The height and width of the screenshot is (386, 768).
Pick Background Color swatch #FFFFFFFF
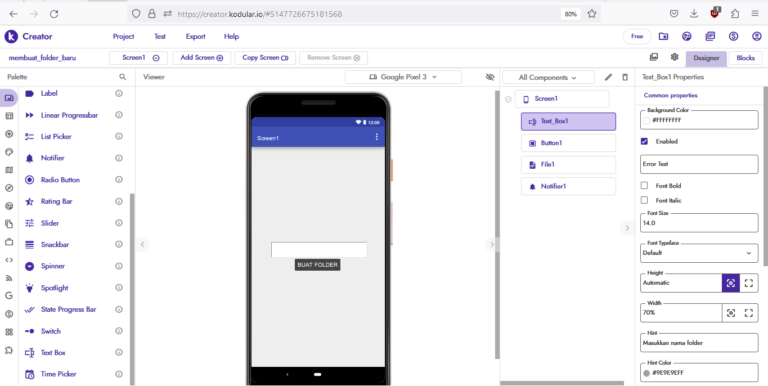[x=647, y=120]
